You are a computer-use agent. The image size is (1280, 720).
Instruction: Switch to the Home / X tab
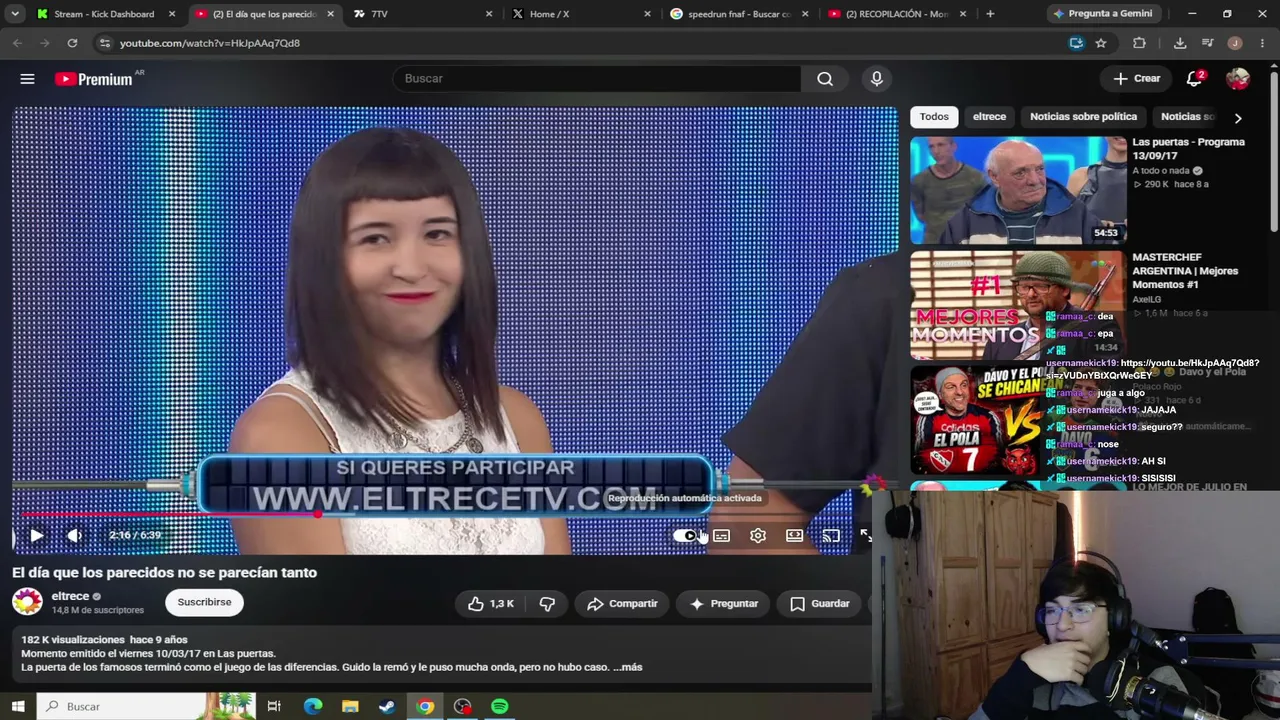581,14
